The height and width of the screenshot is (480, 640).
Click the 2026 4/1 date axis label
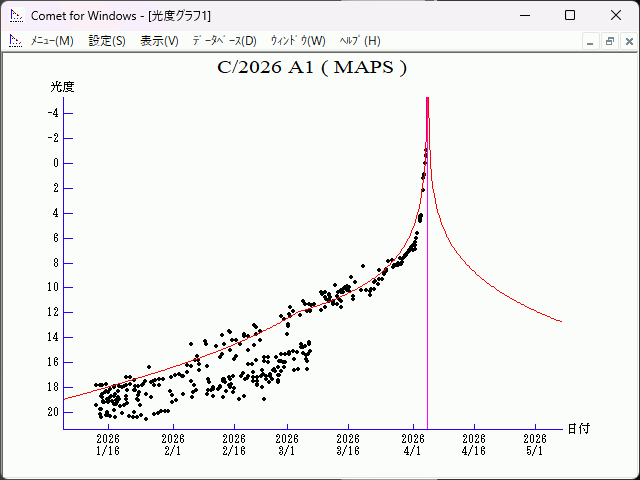click(x=413, y=444)
